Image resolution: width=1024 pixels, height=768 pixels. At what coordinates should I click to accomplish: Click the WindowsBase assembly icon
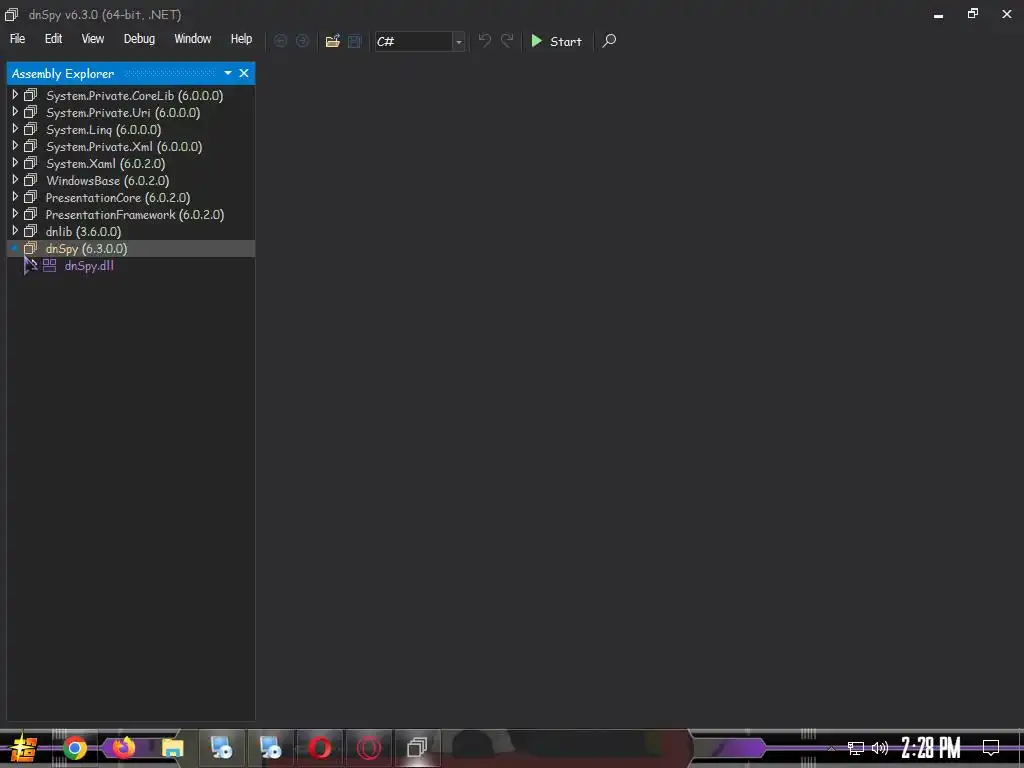(x=31, y=180)
